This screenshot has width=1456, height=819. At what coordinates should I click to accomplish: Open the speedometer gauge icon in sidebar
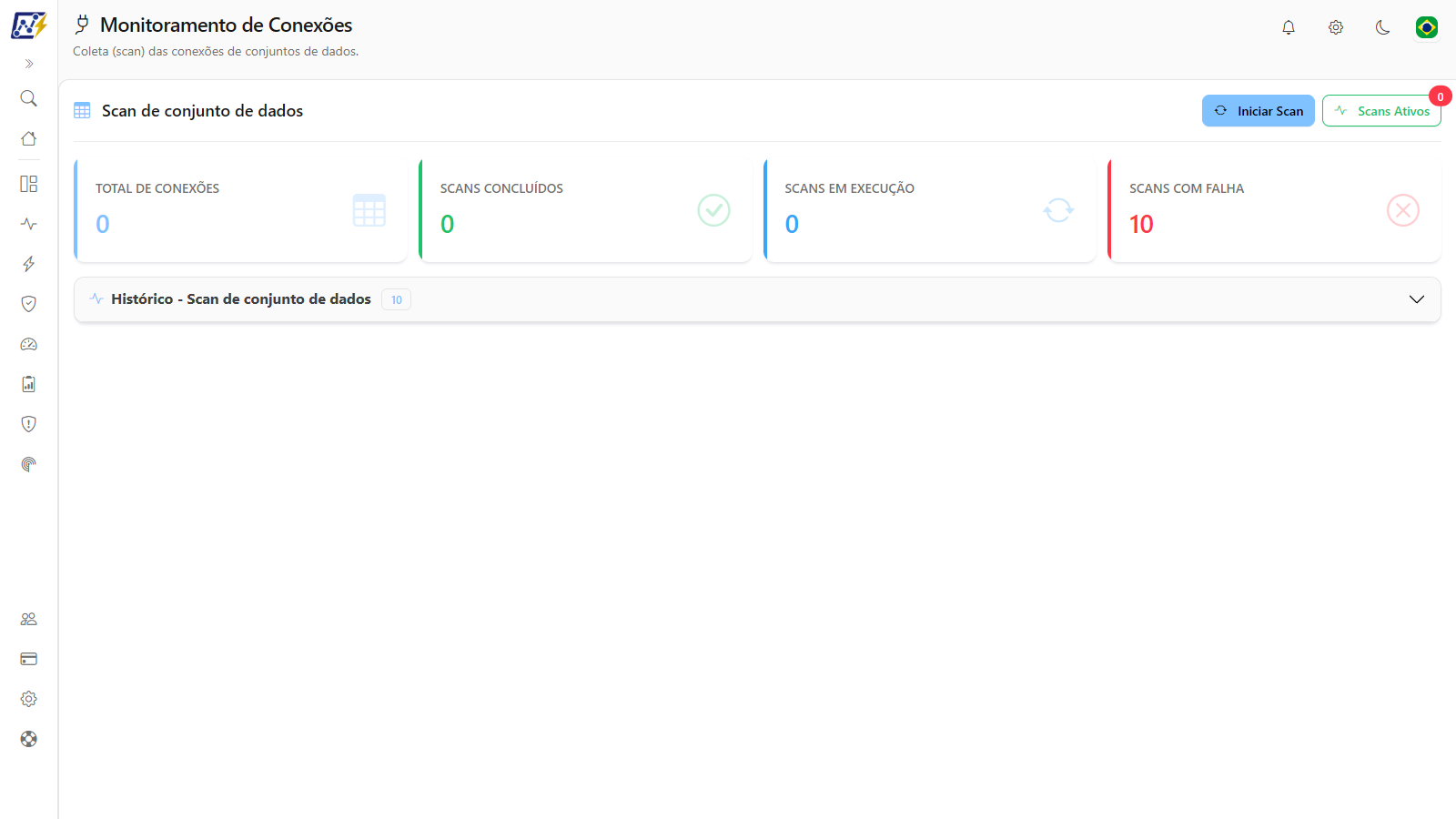(29, 344)
